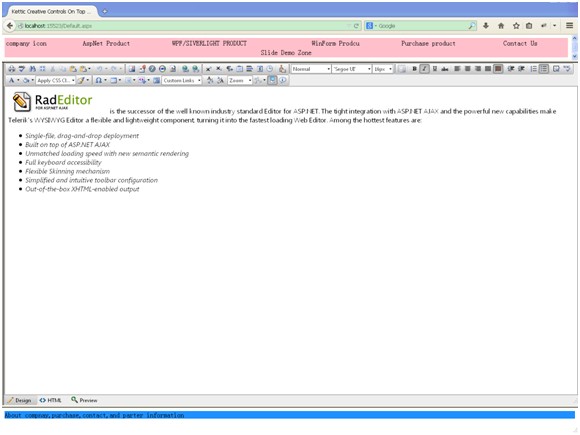The height and width of the screenshot is (435, 580).
Task: Open the WinForm Produ menu item
Action: [335, 43]
